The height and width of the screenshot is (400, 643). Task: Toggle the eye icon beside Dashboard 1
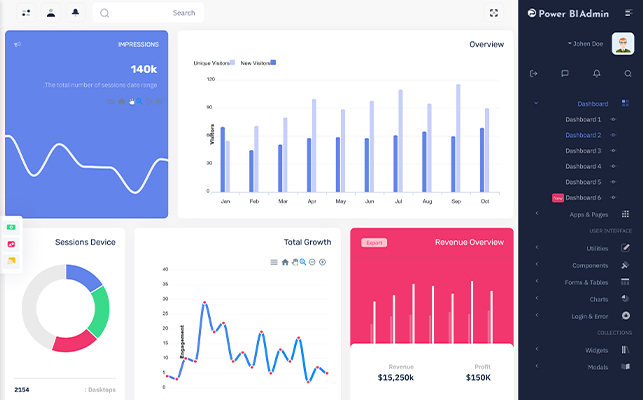(613, 119)
